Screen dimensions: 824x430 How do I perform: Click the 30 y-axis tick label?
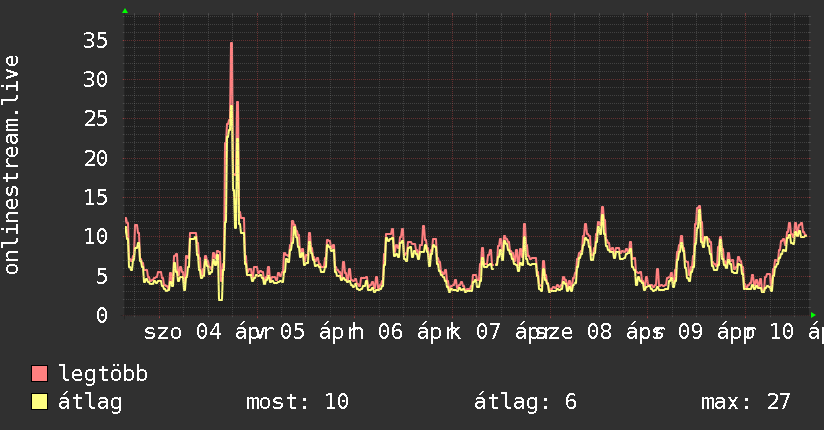pos(96,80)
